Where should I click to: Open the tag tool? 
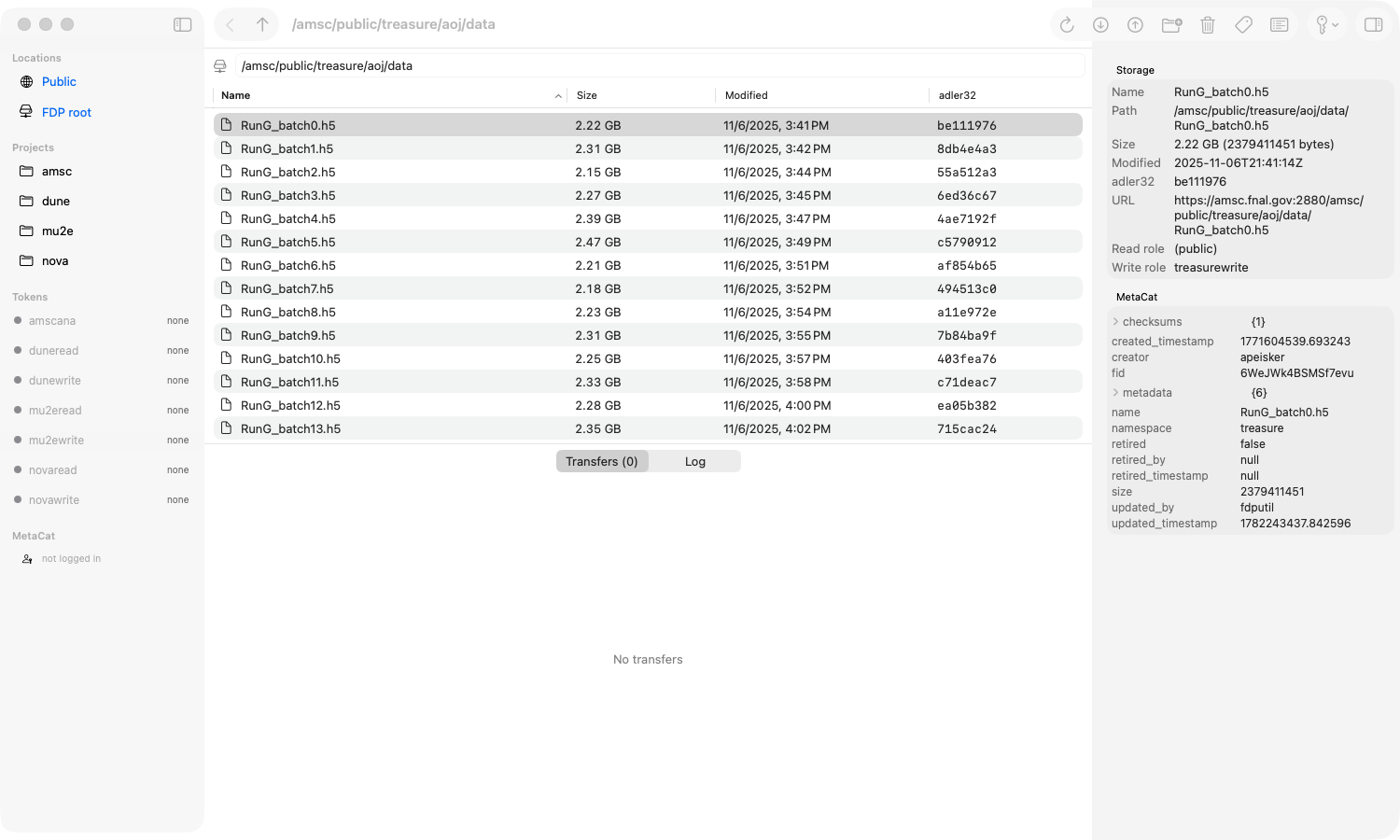tap(1243, 25)
